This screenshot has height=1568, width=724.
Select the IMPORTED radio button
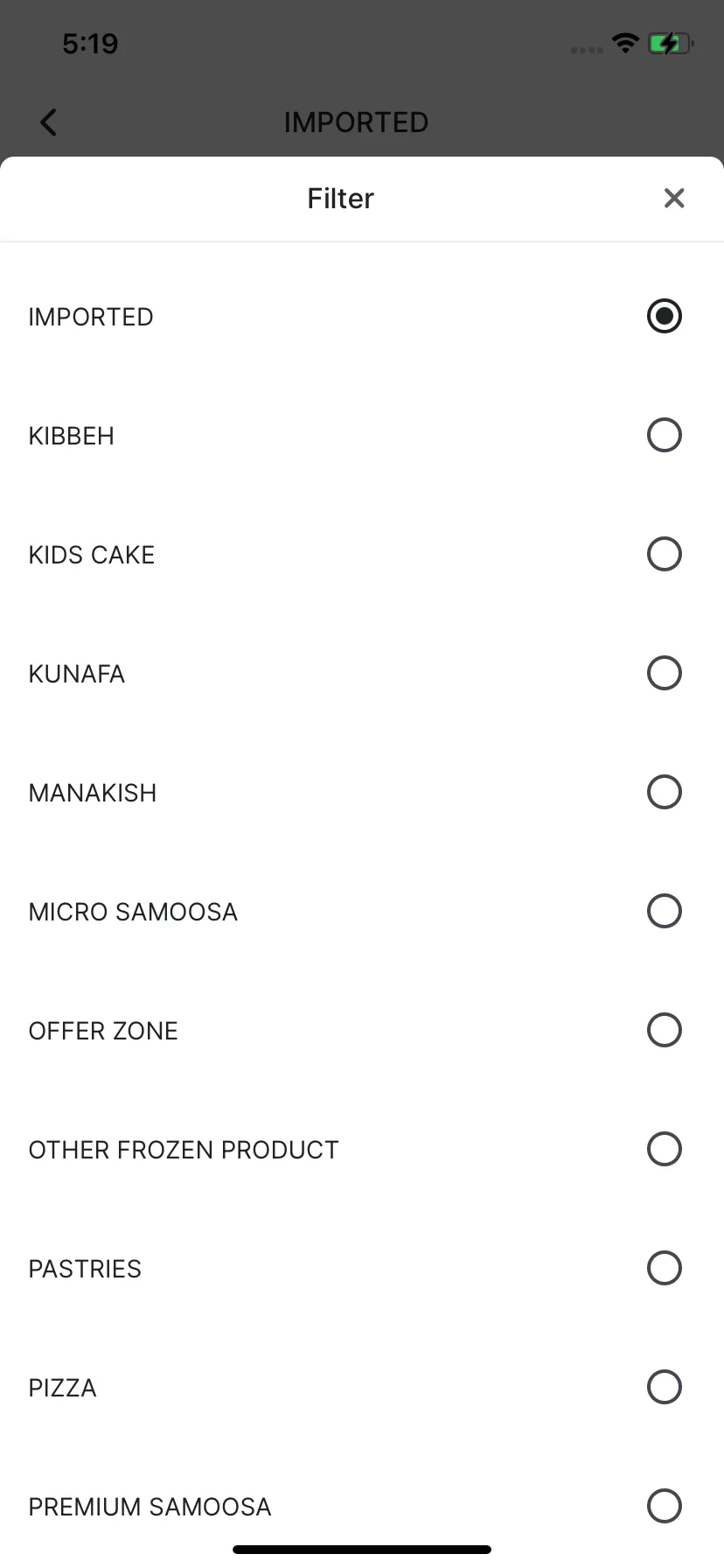[x=664, y=317]
